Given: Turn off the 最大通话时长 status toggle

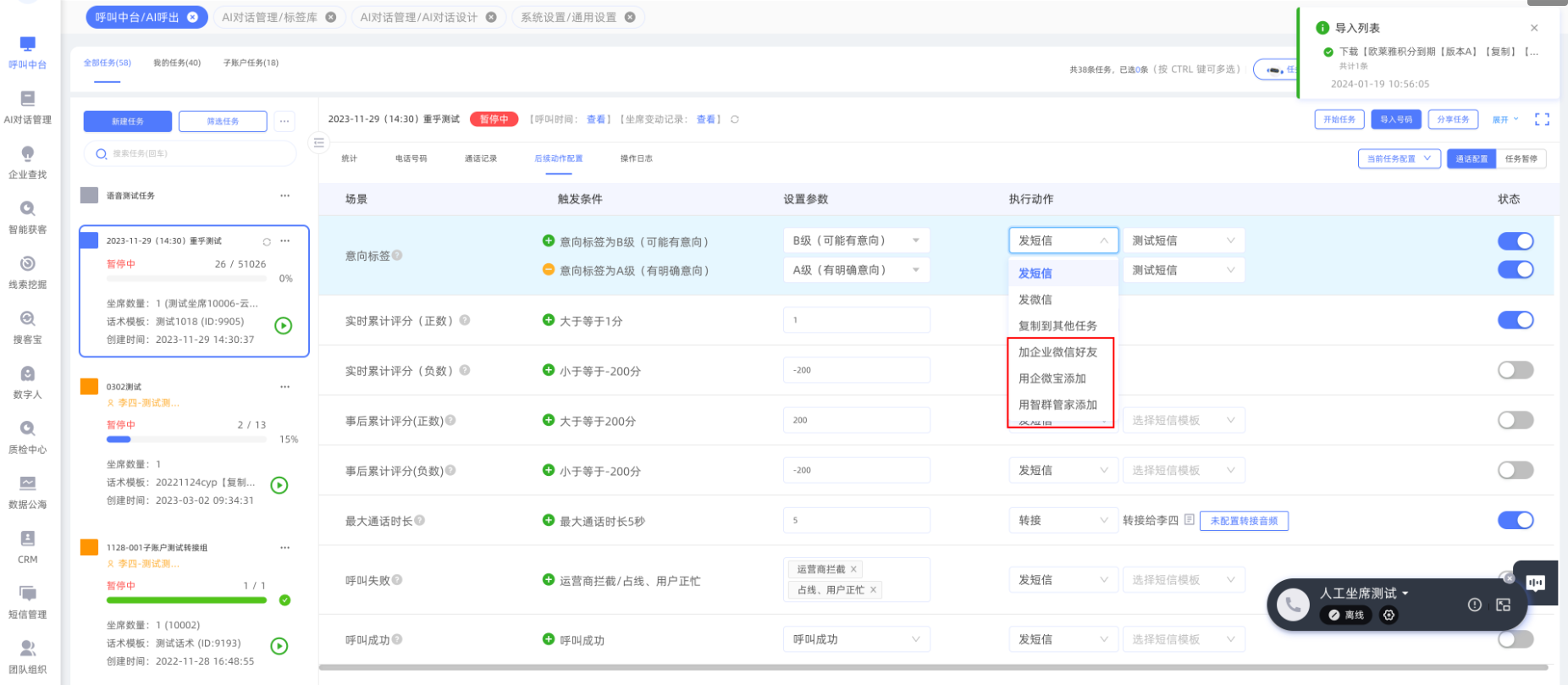Looking at the screenshot, I should 1515,520.
